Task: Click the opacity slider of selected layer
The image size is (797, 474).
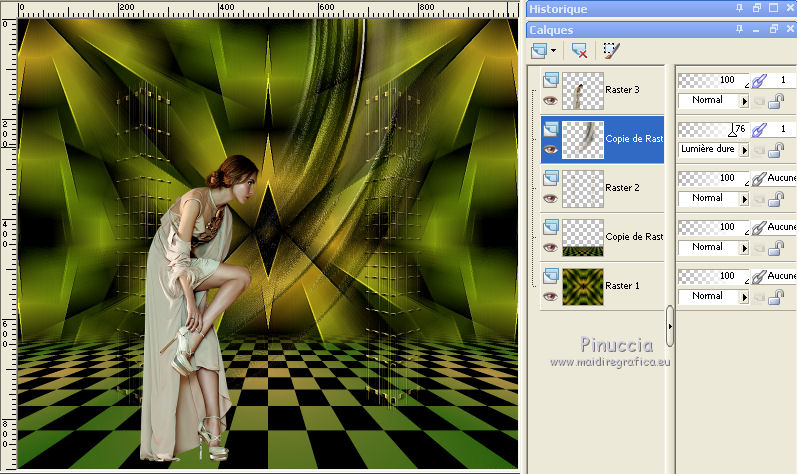Action: [712, 129]
